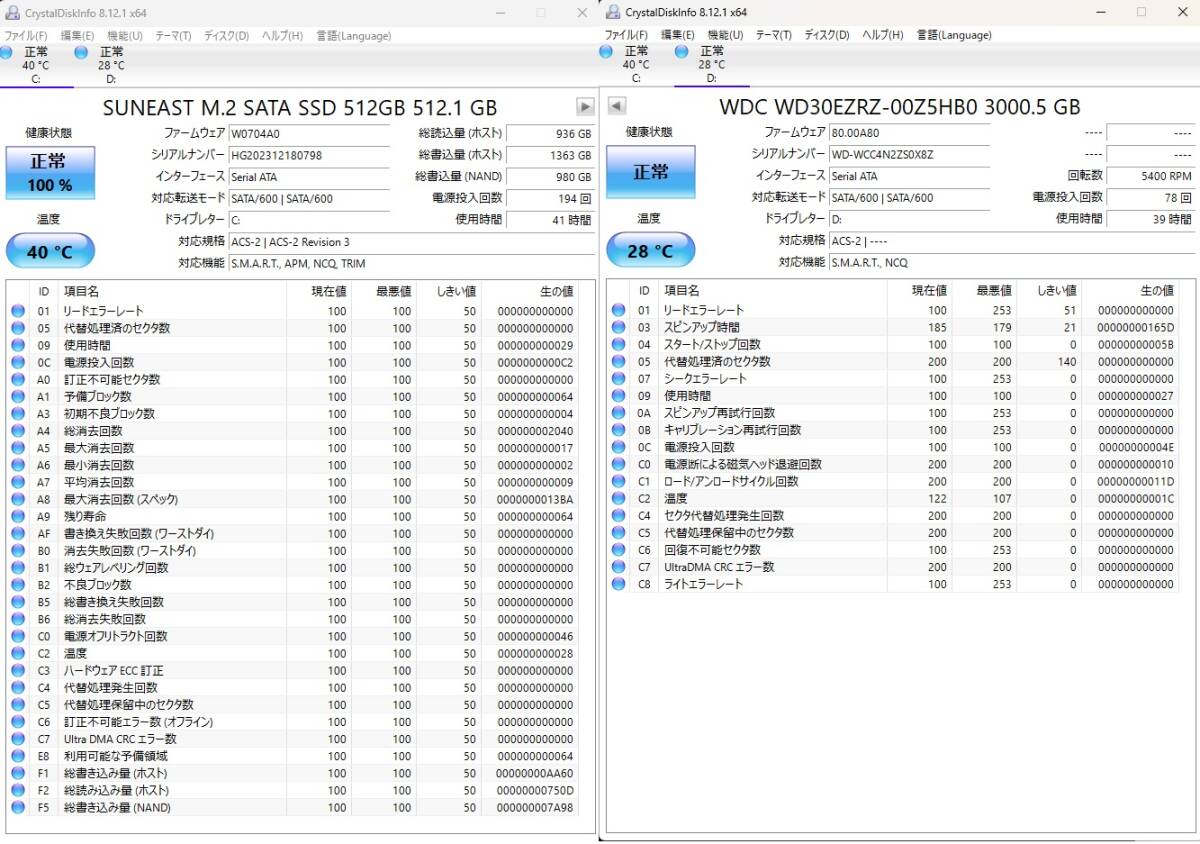The height and width of the screenshot is (844, 1200).
Task: Open 編集 menu in left window
Action: click(x=77, y=35)
